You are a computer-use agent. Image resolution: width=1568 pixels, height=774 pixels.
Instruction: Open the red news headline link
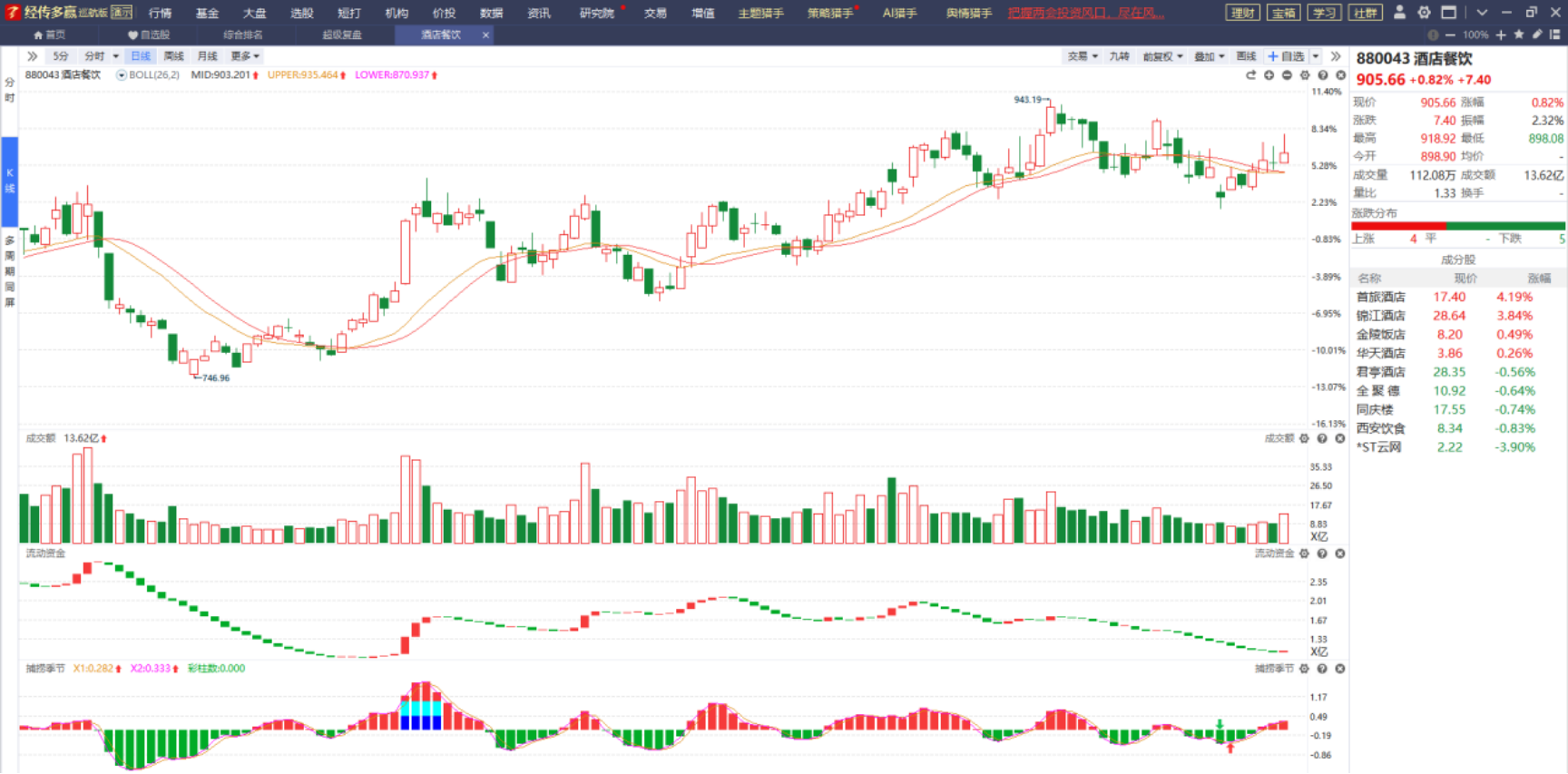(x=1085, y=13)
